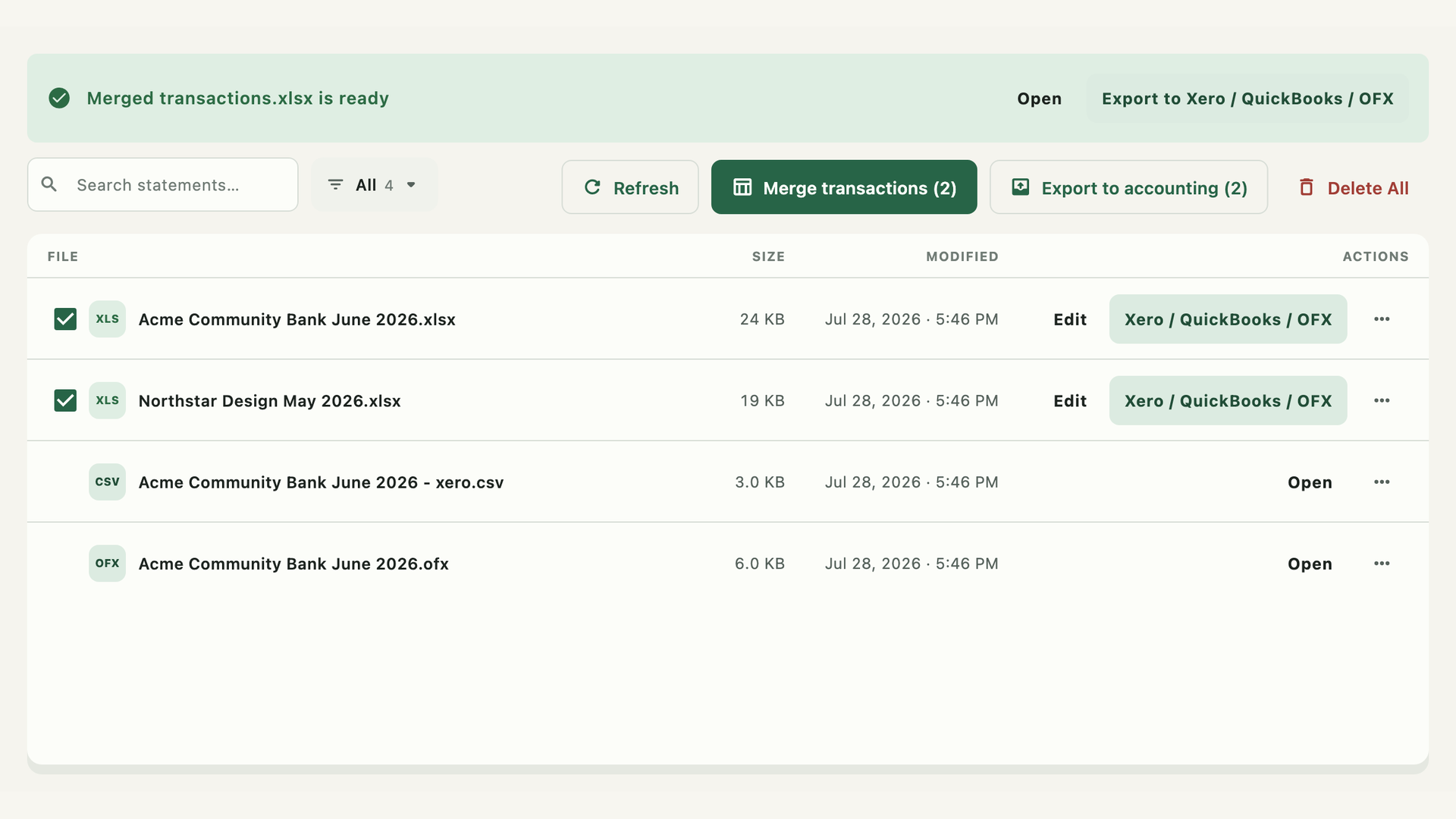Screen dimensions: 1456x819
Task: Click the OFX file type badge
Action: coord(107,563)
